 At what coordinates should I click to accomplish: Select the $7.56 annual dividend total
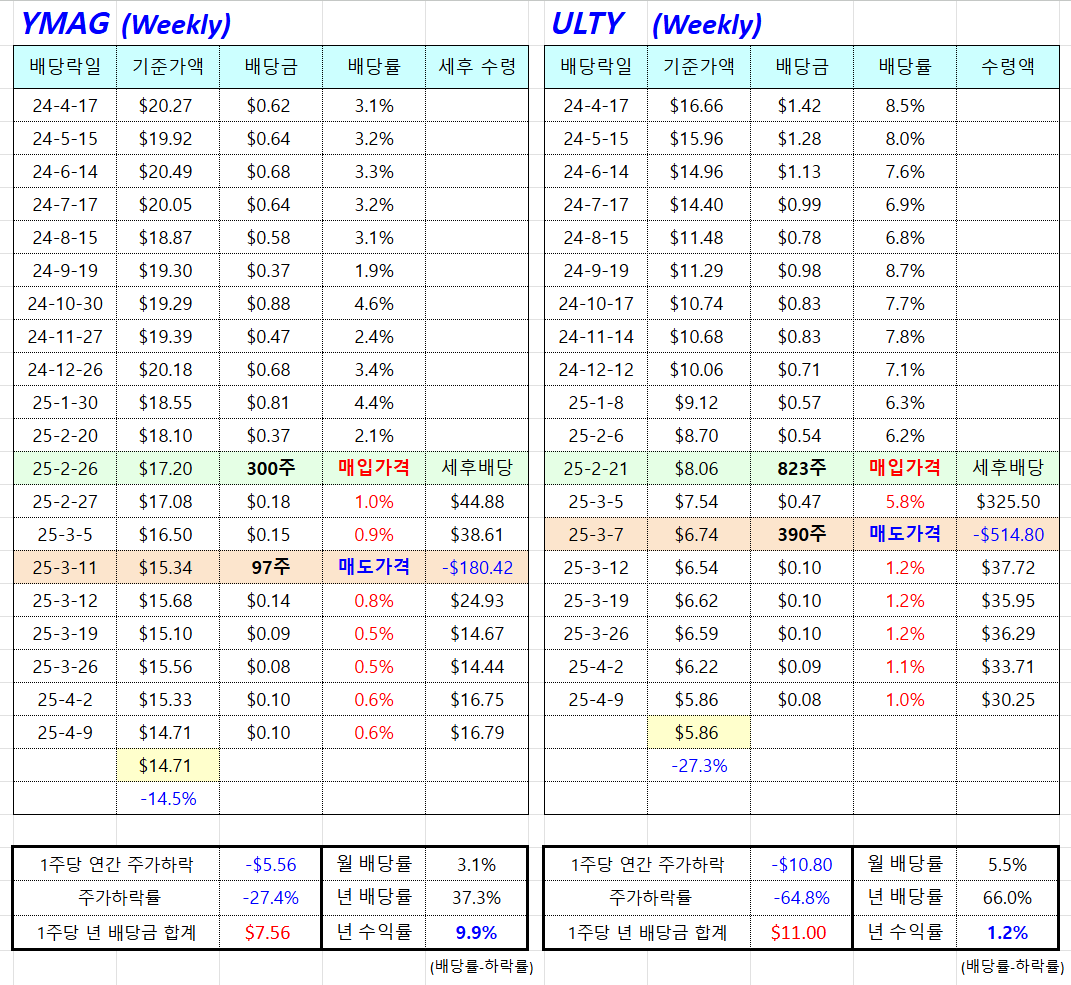pos(268,932)
